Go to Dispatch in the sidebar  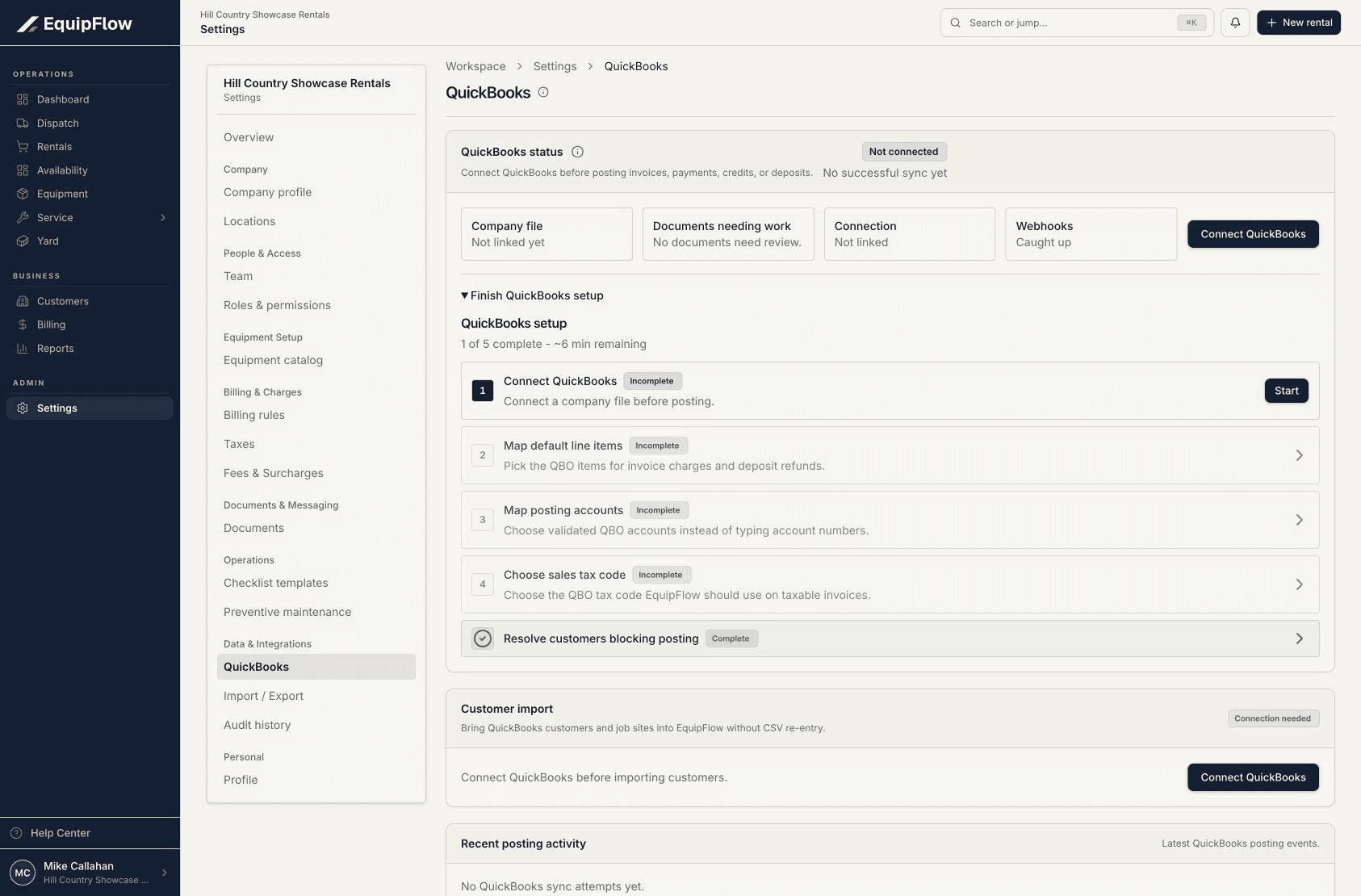(90, 123)
